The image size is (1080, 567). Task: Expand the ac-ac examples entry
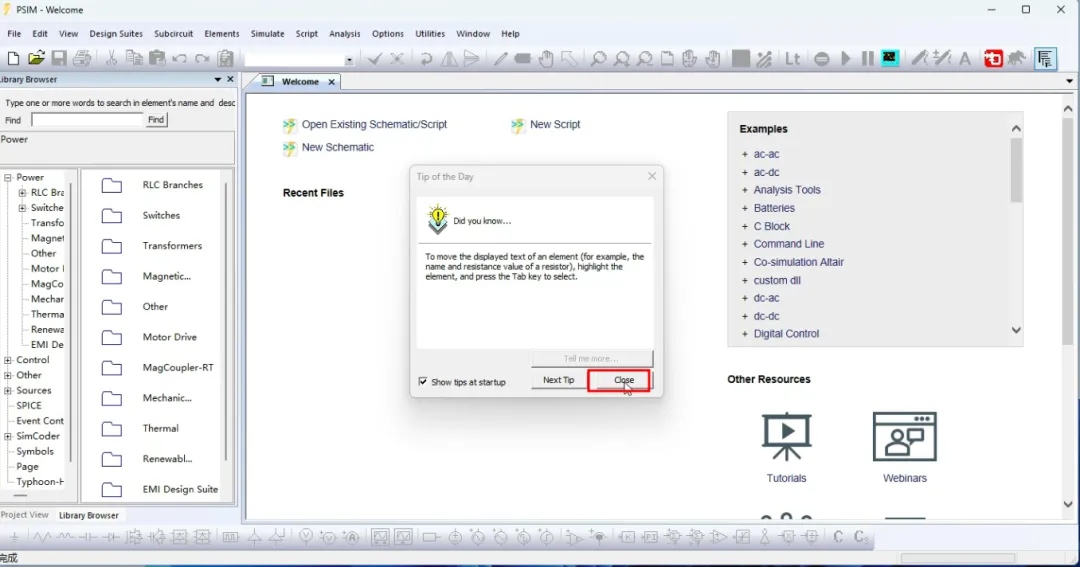745,154
